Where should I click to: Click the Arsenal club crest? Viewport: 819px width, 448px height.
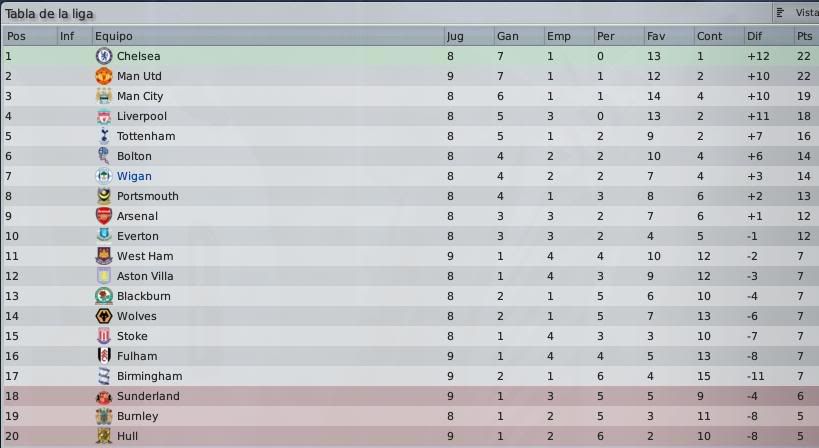click(x=104, y=216)
